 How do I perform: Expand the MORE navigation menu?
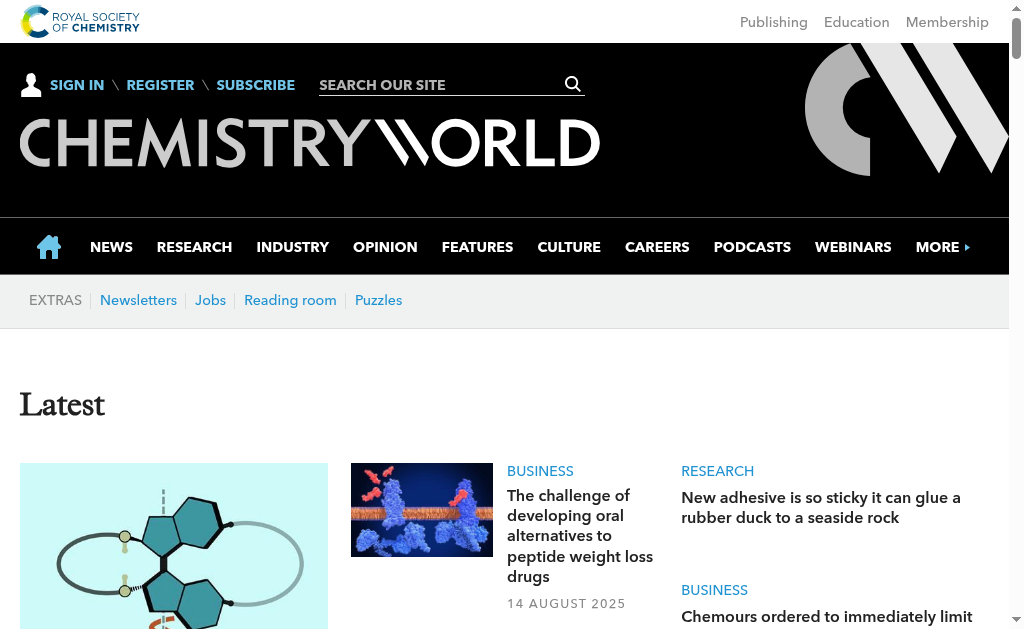(x=942, y=247)
